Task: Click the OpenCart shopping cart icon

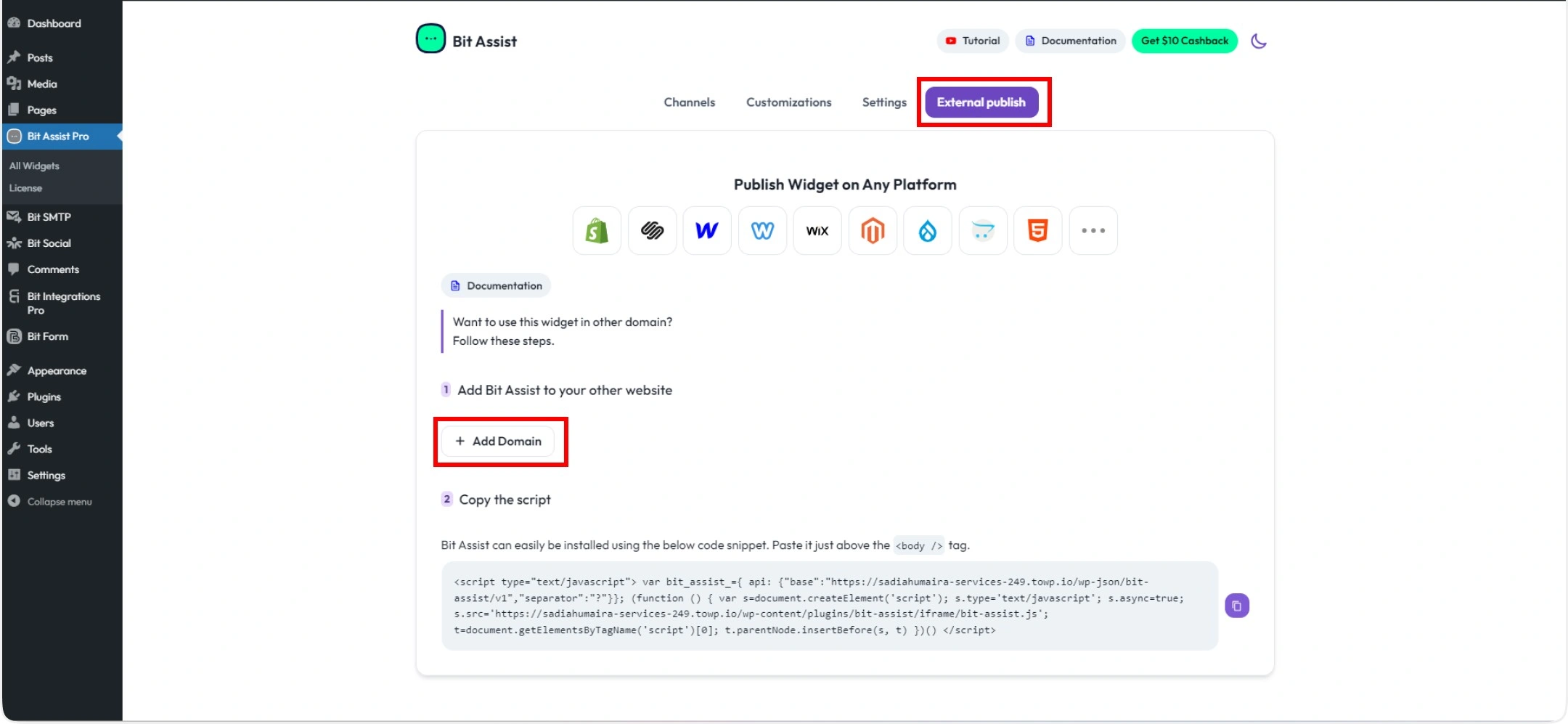Action: pyautogui.click(x=983, y=231)
